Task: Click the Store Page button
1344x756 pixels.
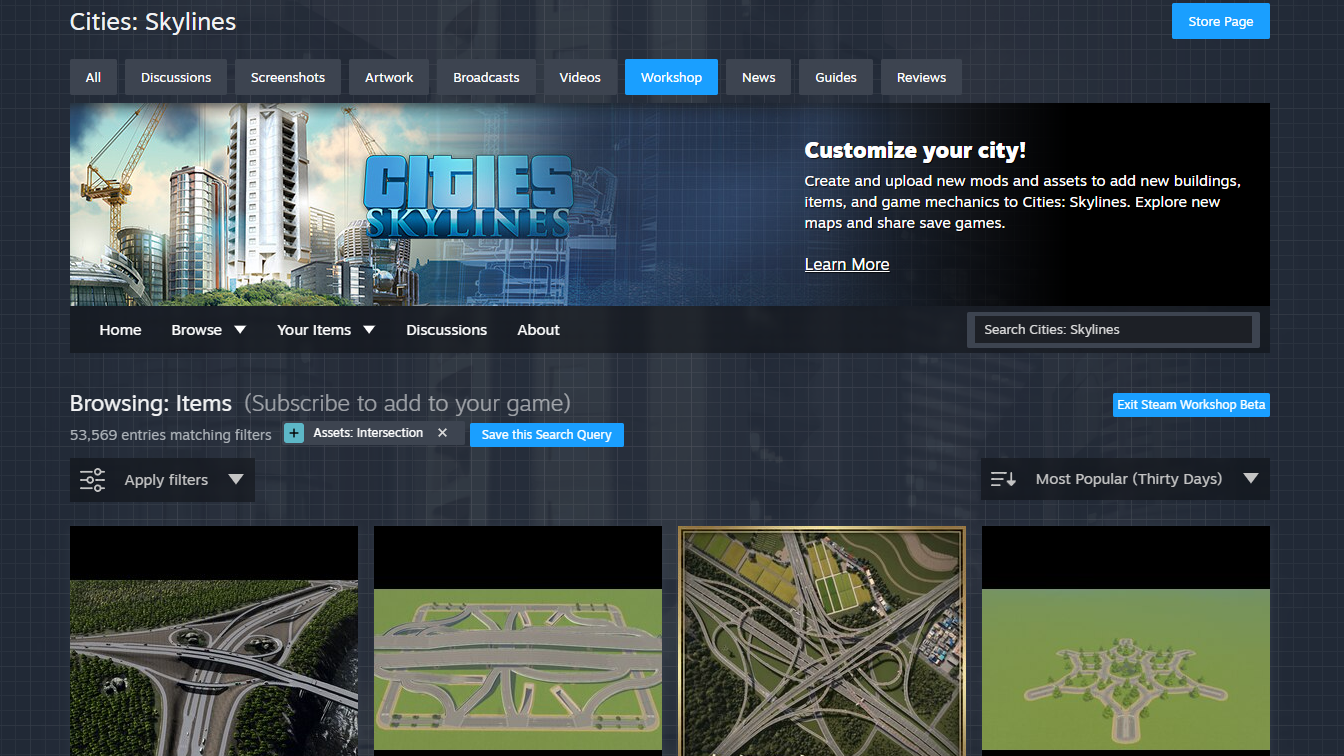Action: point(1220,20)
